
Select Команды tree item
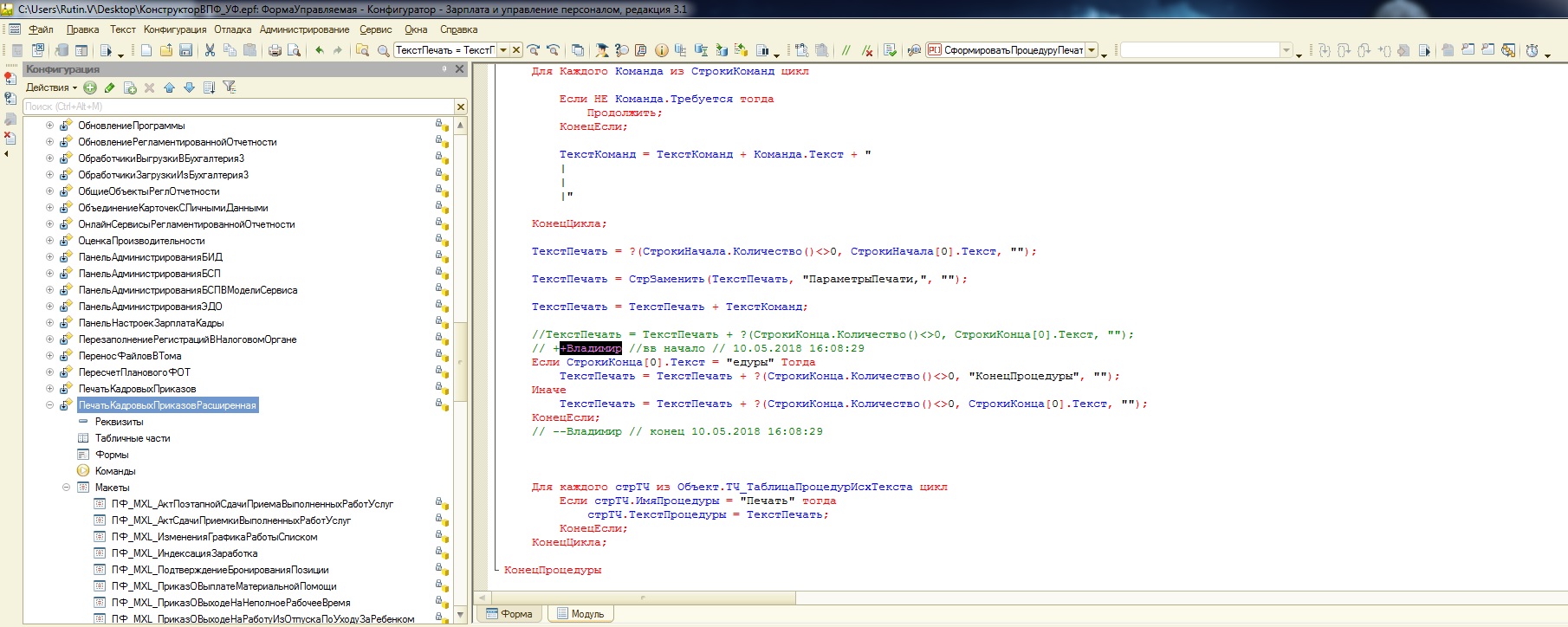[x=115, y=471]
